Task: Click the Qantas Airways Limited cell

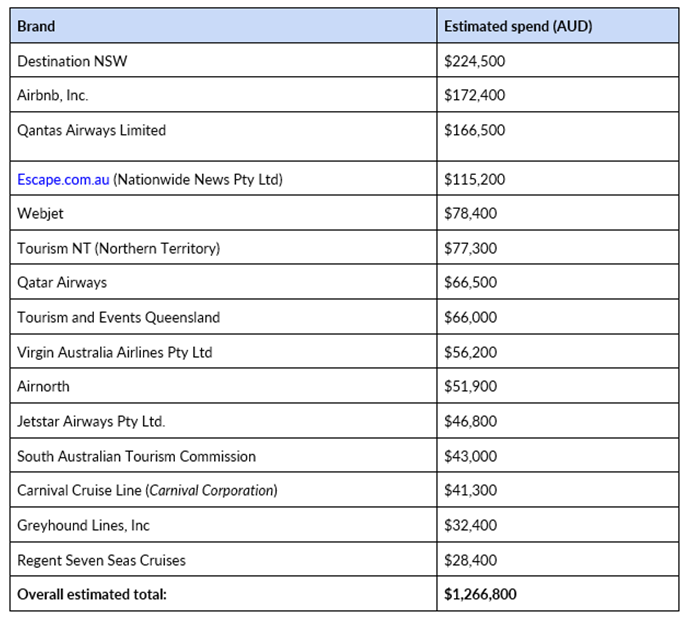Action: click(91, 130)
